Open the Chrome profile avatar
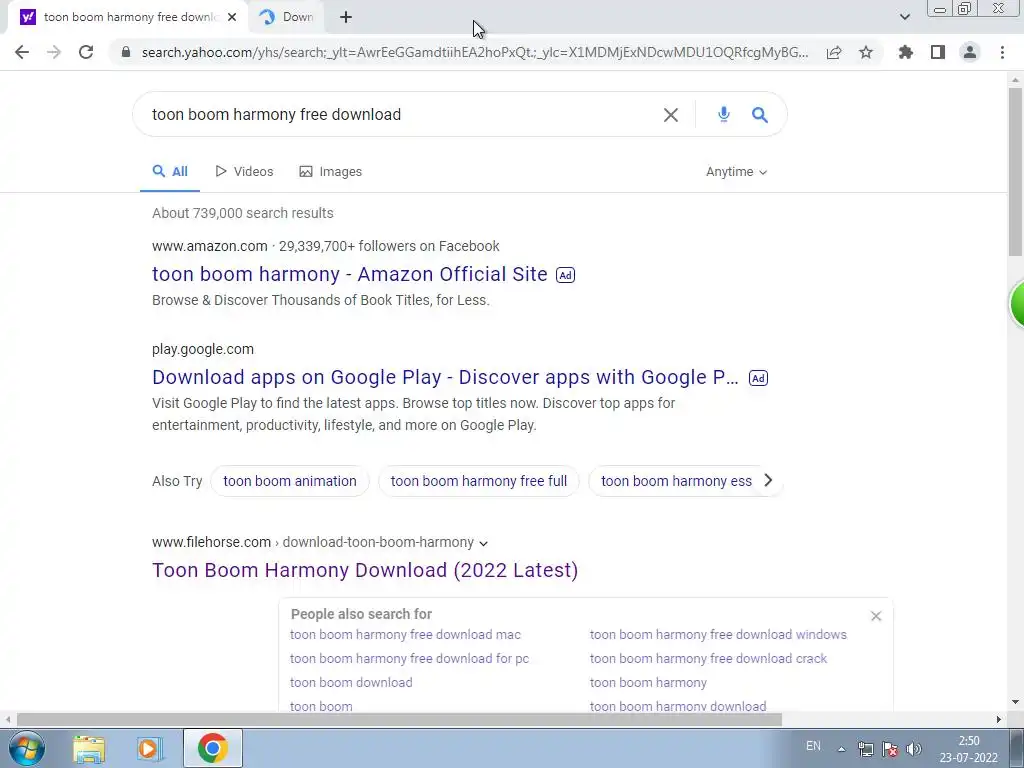 970,52
